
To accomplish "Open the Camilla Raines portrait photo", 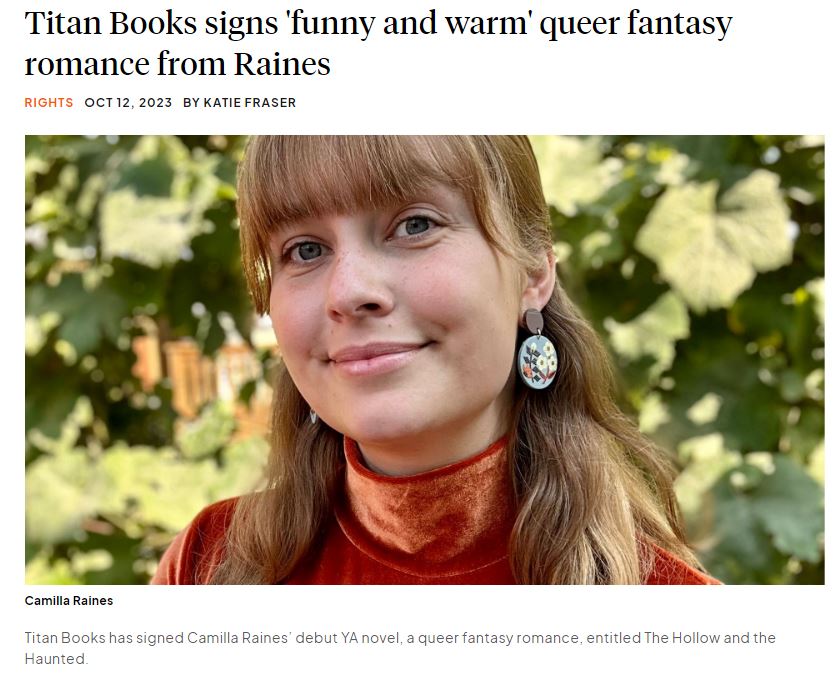I will click(x=424, y=360).
